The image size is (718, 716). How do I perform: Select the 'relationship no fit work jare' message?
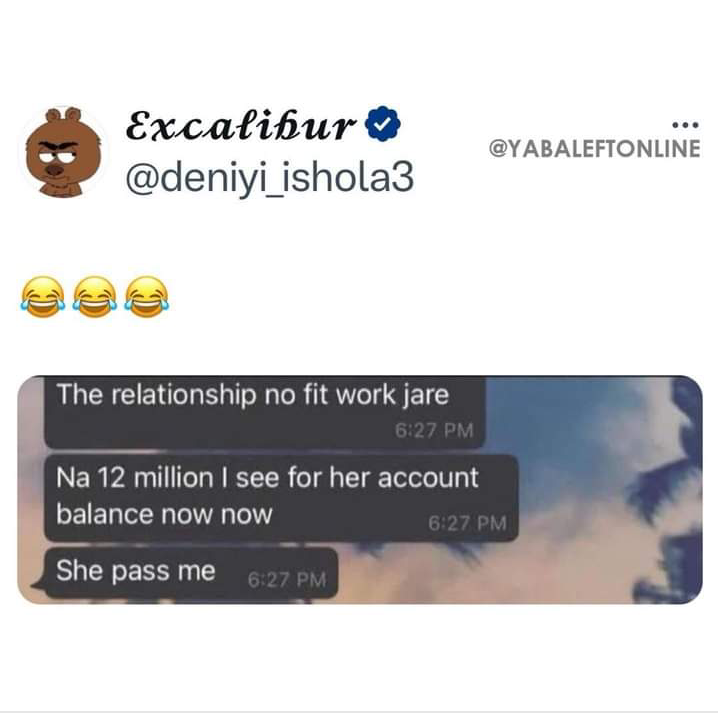pos(264,411)
